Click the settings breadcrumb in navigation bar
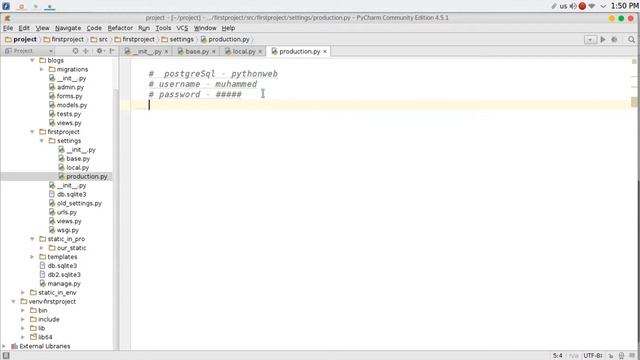640x360 pixels. pos(177,40)
